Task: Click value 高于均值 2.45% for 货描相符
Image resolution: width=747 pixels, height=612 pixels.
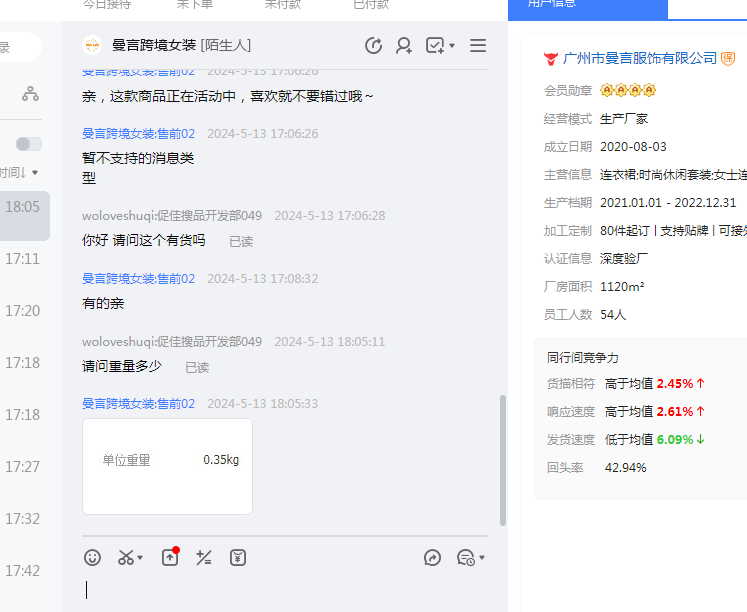Action: click(655, 384)
